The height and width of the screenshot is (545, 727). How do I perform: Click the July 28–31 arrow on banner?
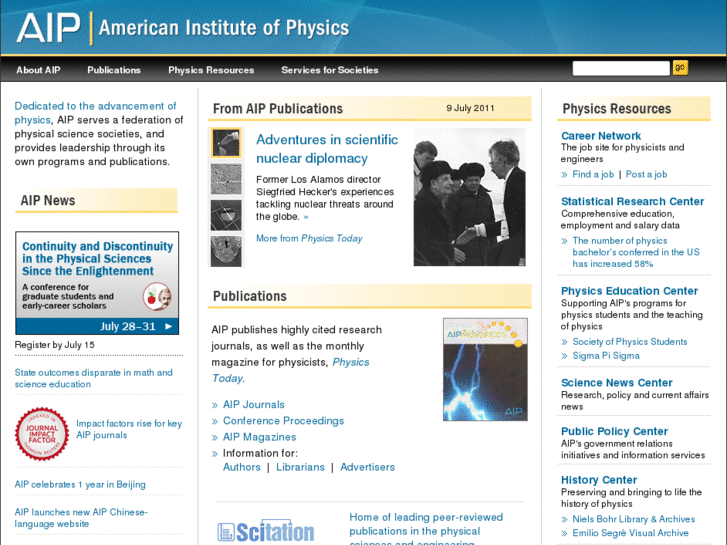(x=169, y=327)
